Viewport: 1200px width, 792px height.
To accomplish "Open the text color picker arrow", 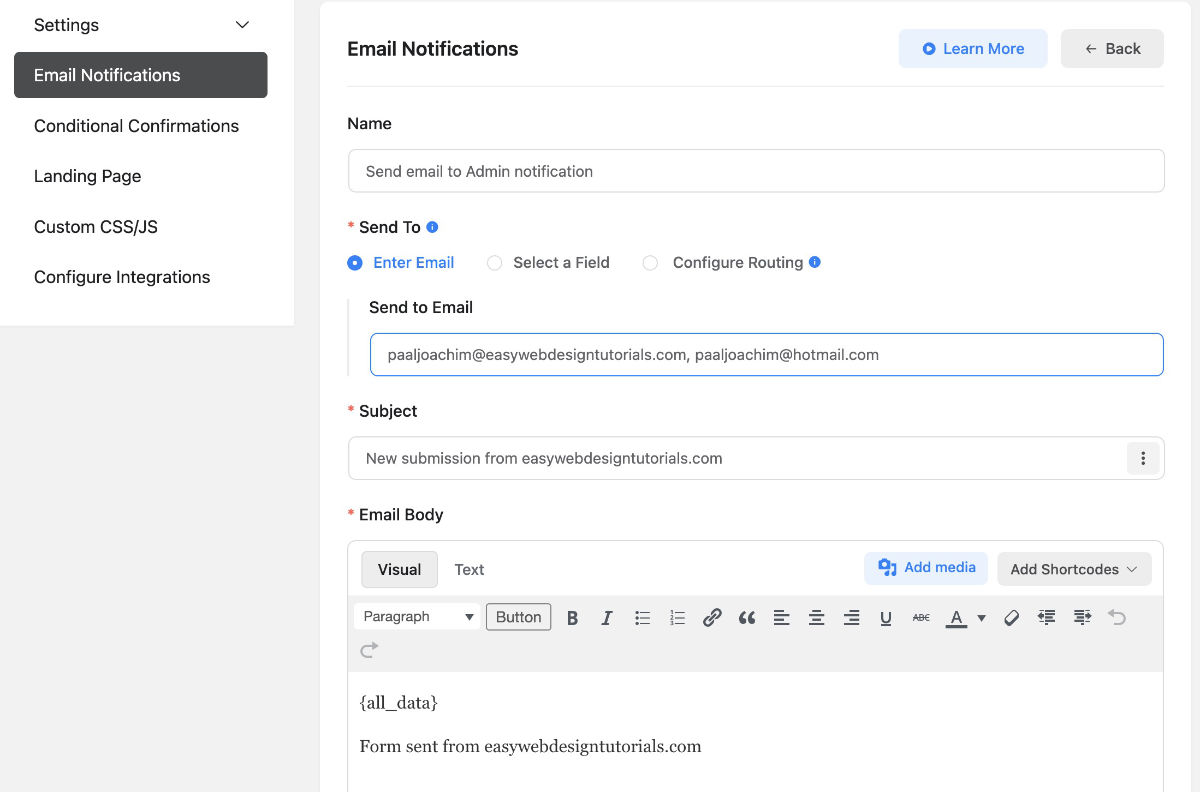I will (x=981, y=618).
